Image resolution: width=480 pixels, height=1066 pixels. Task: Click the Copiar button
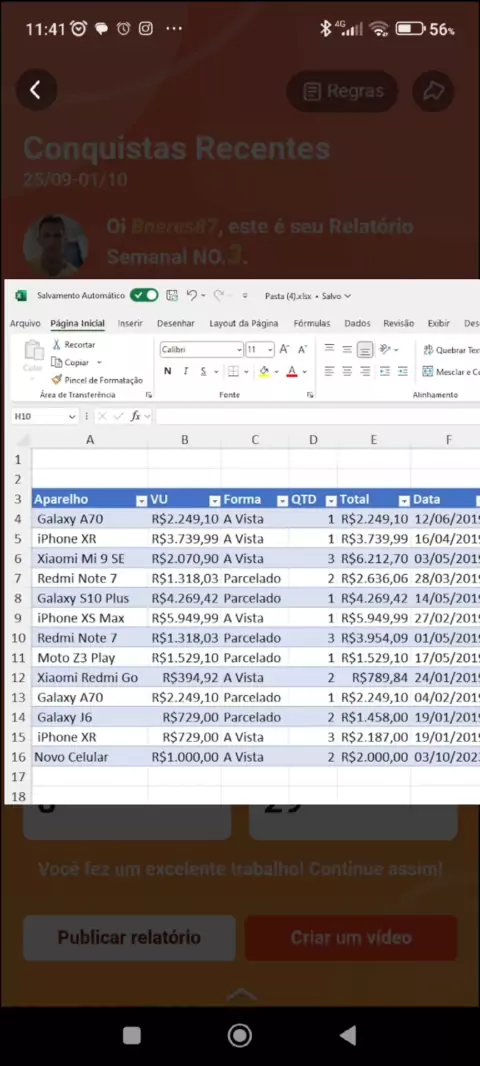pyautogui.click(x=71, y=362)
